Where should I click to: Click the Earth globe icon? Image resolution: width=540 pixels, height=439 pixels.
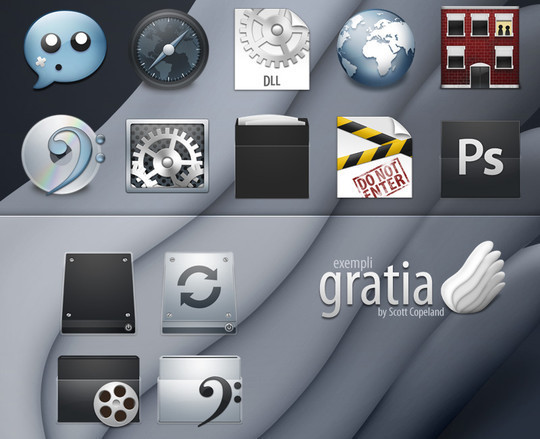375,48
